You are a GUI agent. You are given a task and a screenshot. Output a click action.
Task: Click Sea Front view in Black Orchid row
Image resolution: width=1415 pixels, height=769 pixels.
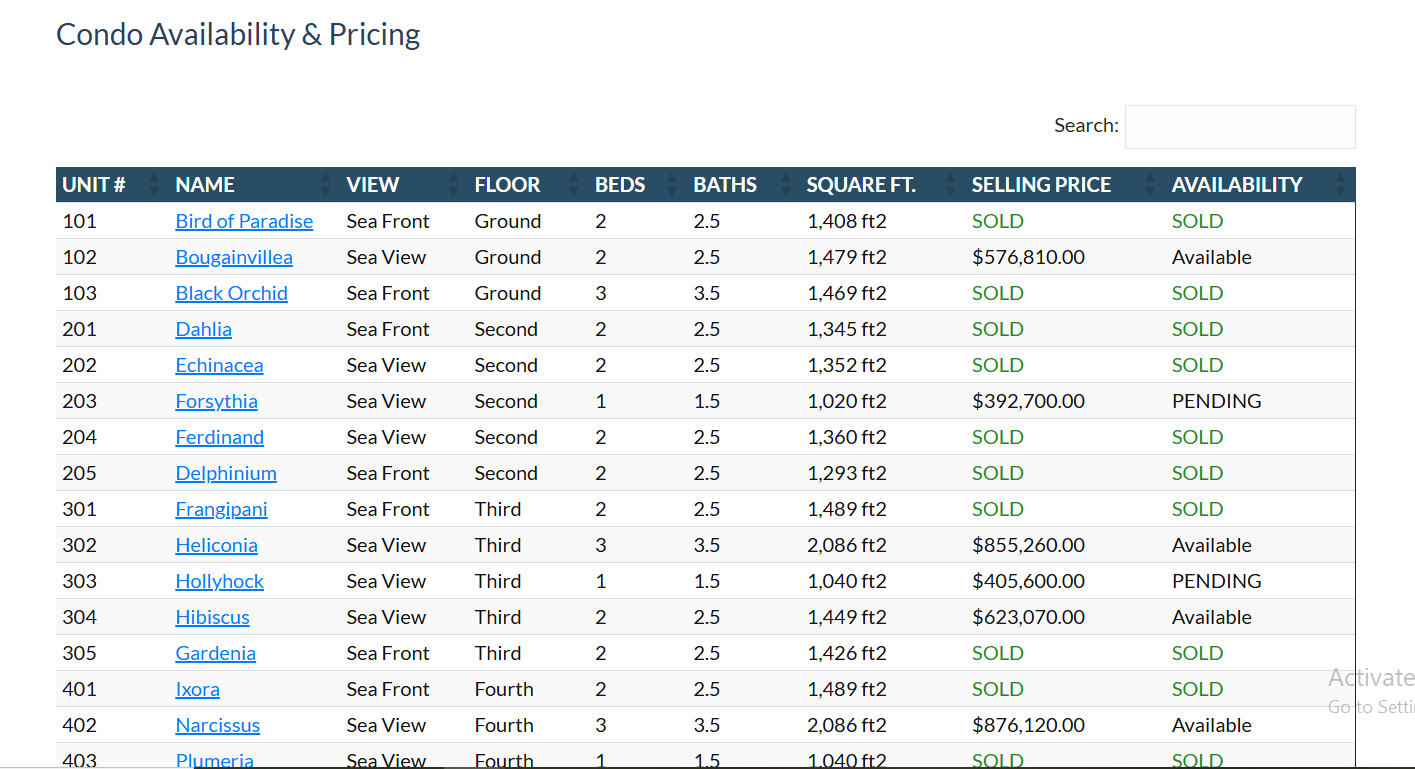click(388, 293)
